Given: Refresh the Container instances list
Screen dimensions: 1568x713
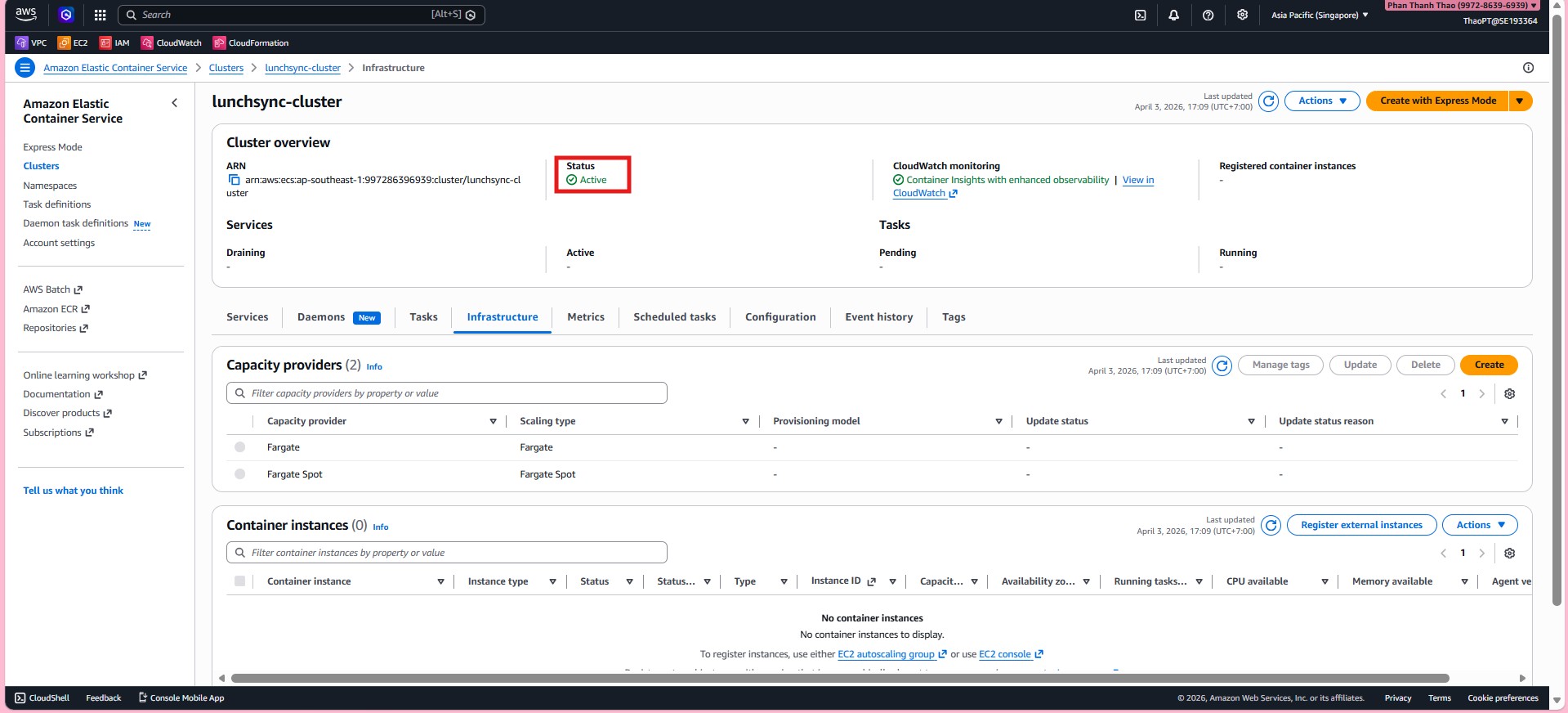Looking at the screenshot, I should (1271, 525).
